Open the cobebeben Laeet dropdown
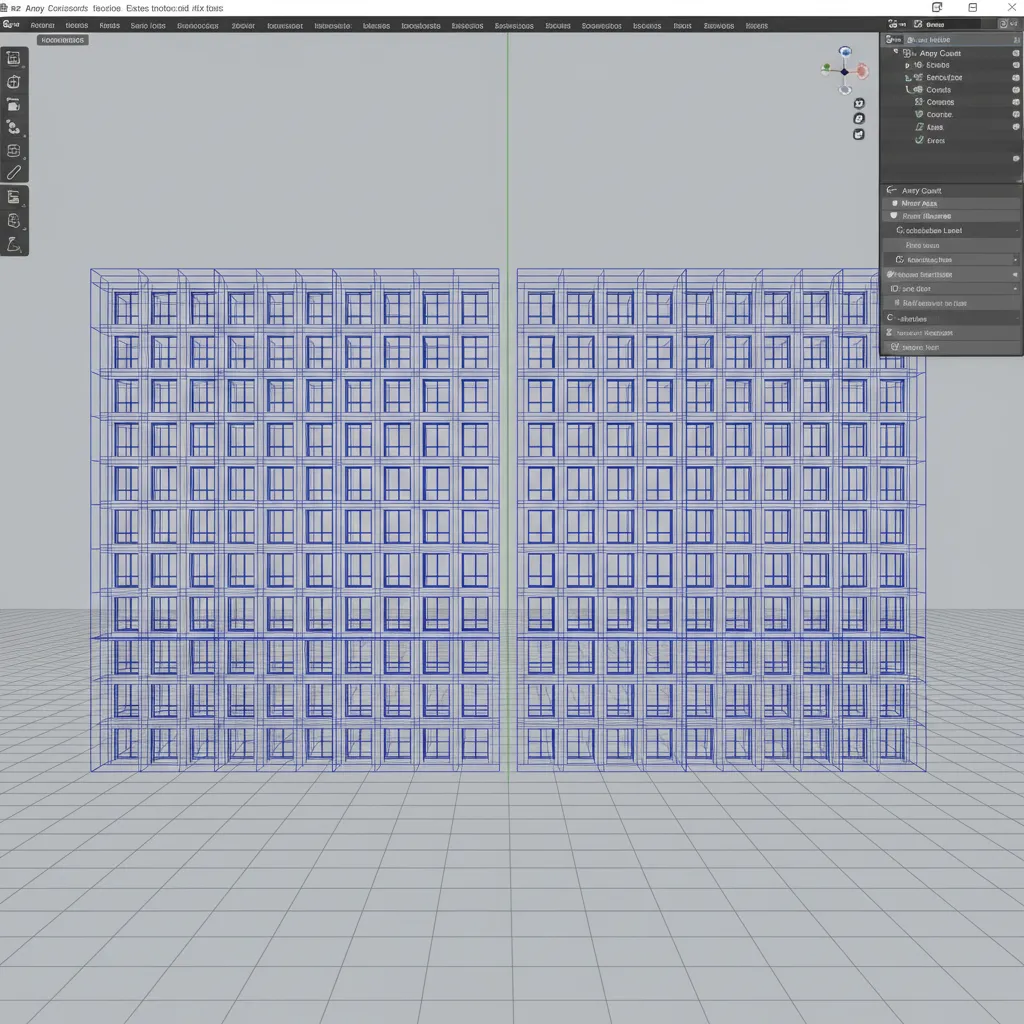1024x1024 pixels. 952,231
